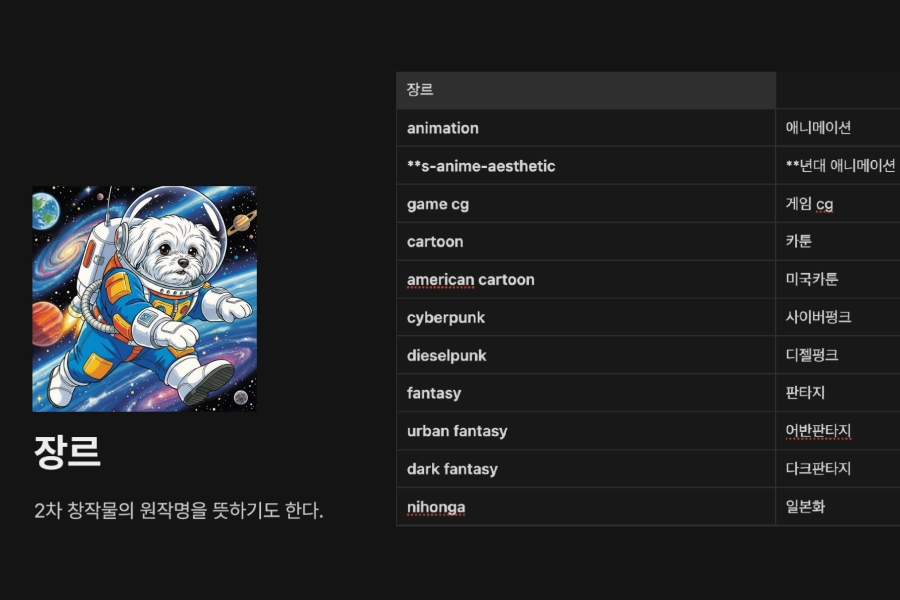The image size is (900, 600).
Task: Select the animation table cell
Action: [x=586, y=128]
